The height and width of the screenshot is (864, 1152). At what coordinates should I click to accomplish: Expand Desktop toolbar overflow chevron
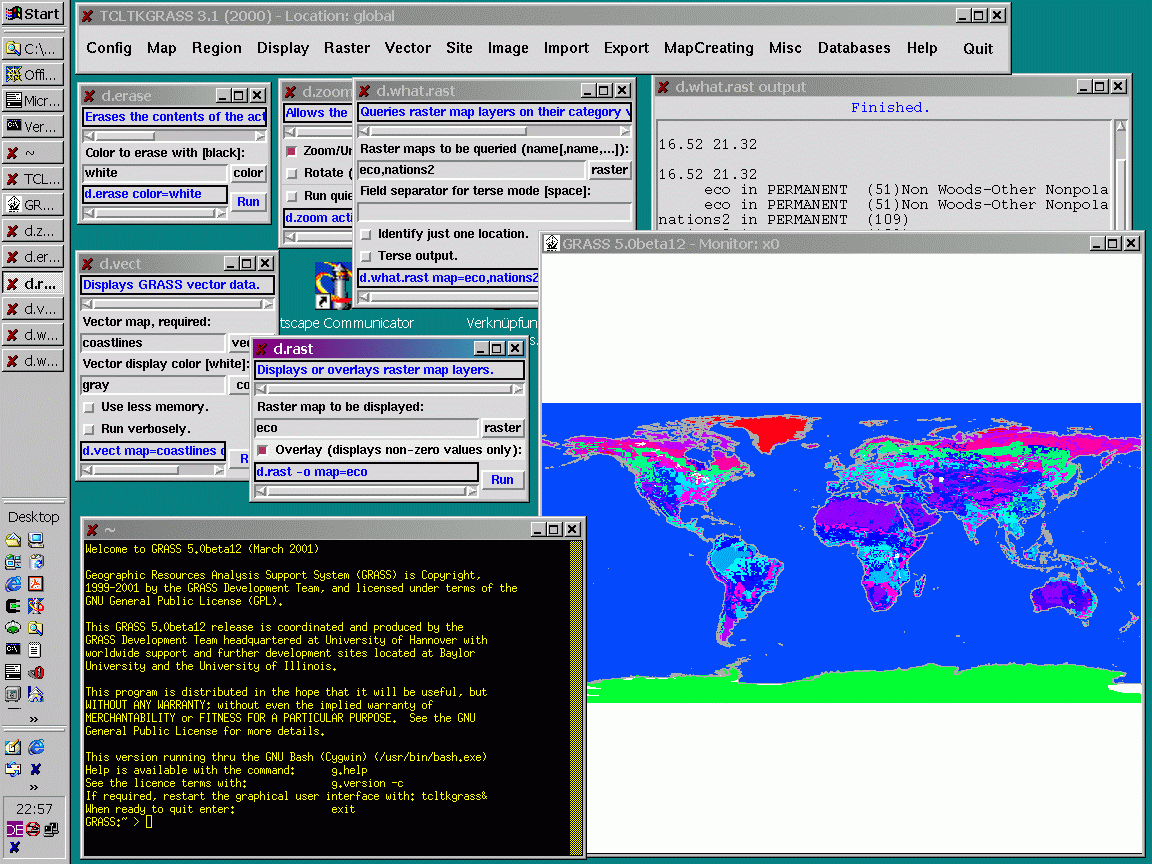pyautogui.click(x=33, y=718)
